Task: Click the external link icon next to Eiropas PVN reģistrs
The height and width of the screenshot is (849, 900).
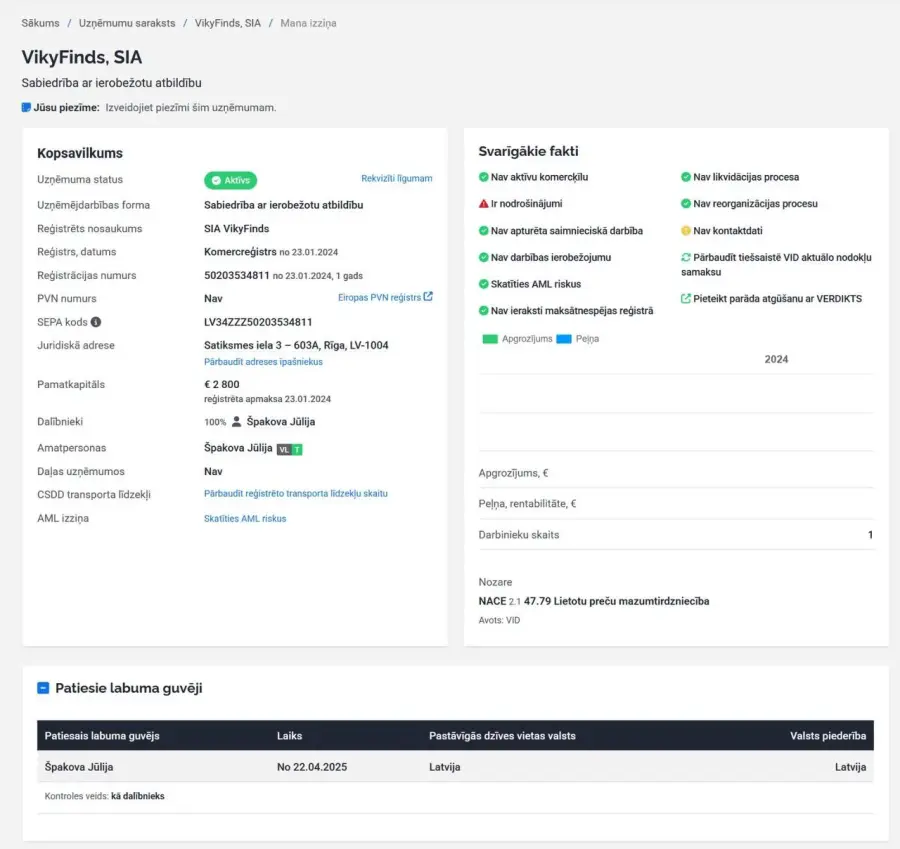Action: (x=428, y=297)
